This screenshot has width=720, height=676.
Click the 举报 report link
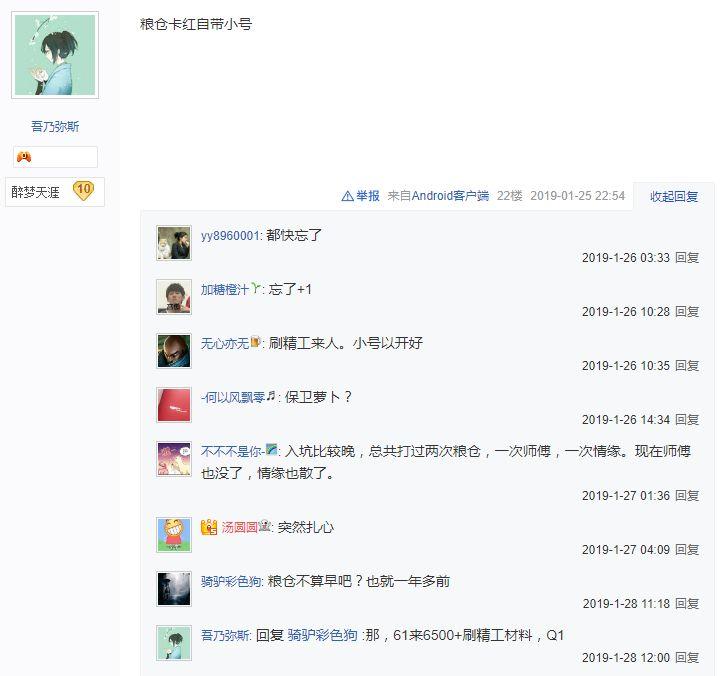click(x=368, y=196)
